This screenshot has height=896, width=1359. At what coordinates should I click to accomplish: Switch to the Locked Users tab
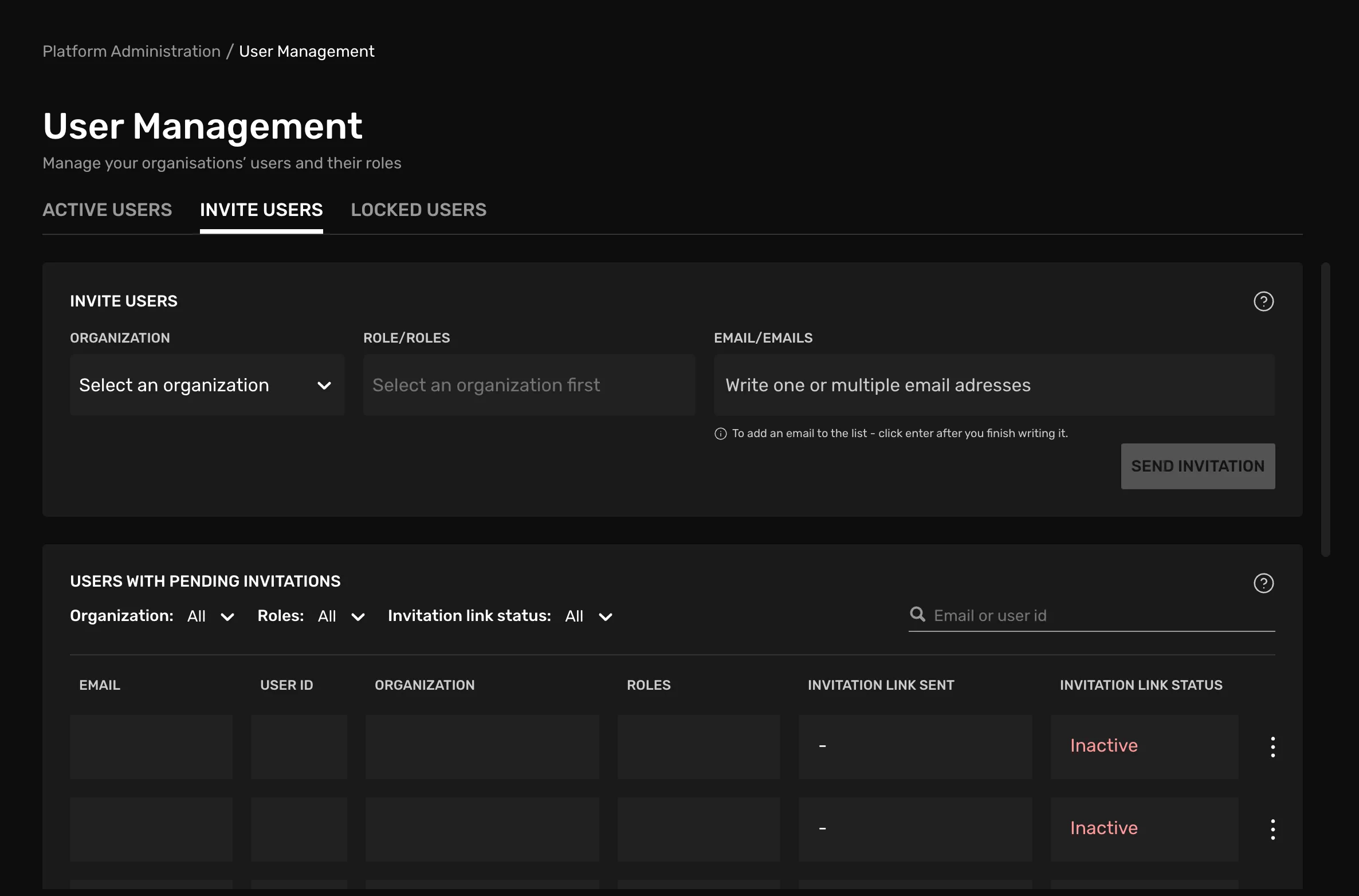click(x=419, y=210)
